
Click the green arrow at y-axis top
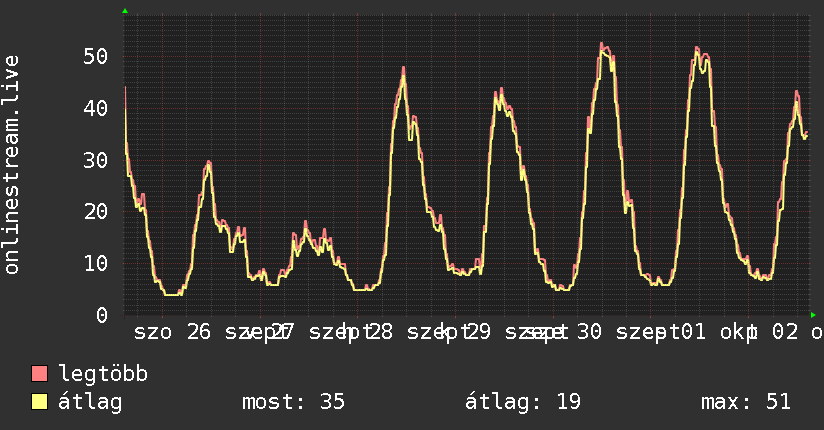coord(125,11)
